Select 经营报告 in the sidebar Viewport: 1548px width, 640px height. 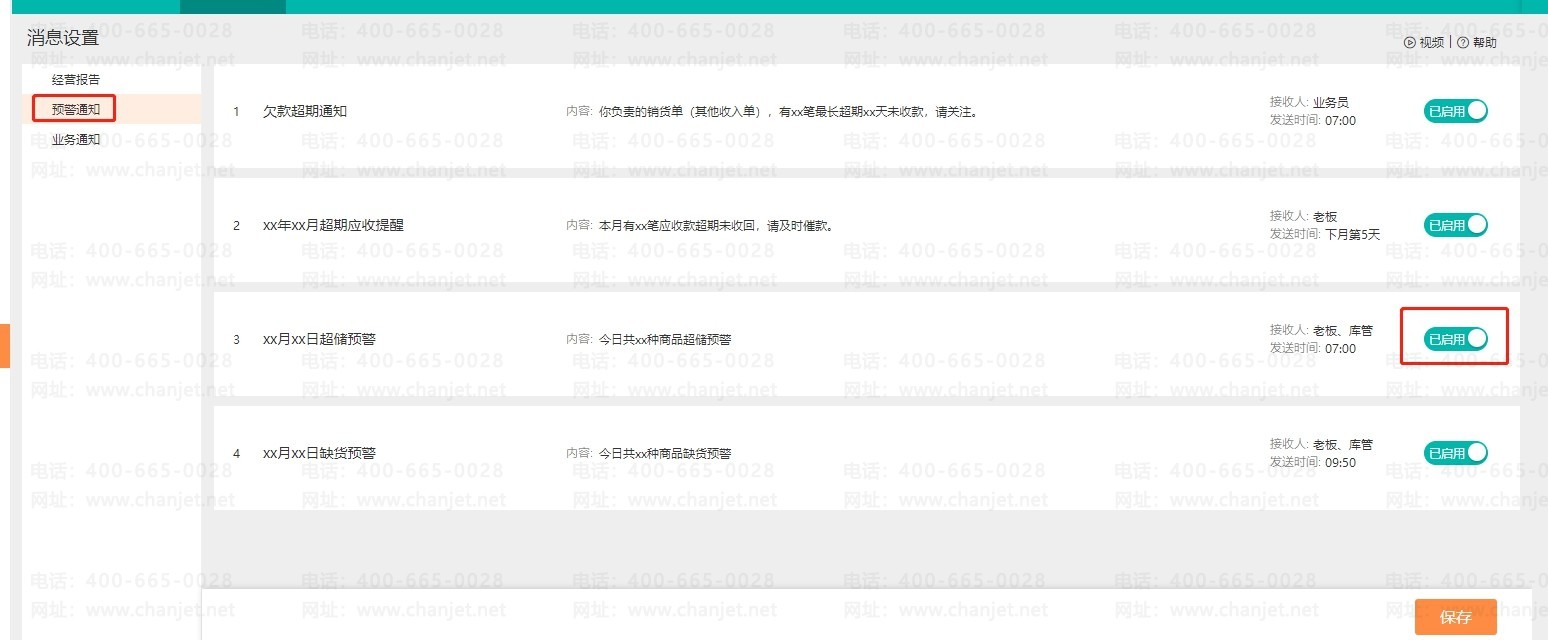coord(76,79)
